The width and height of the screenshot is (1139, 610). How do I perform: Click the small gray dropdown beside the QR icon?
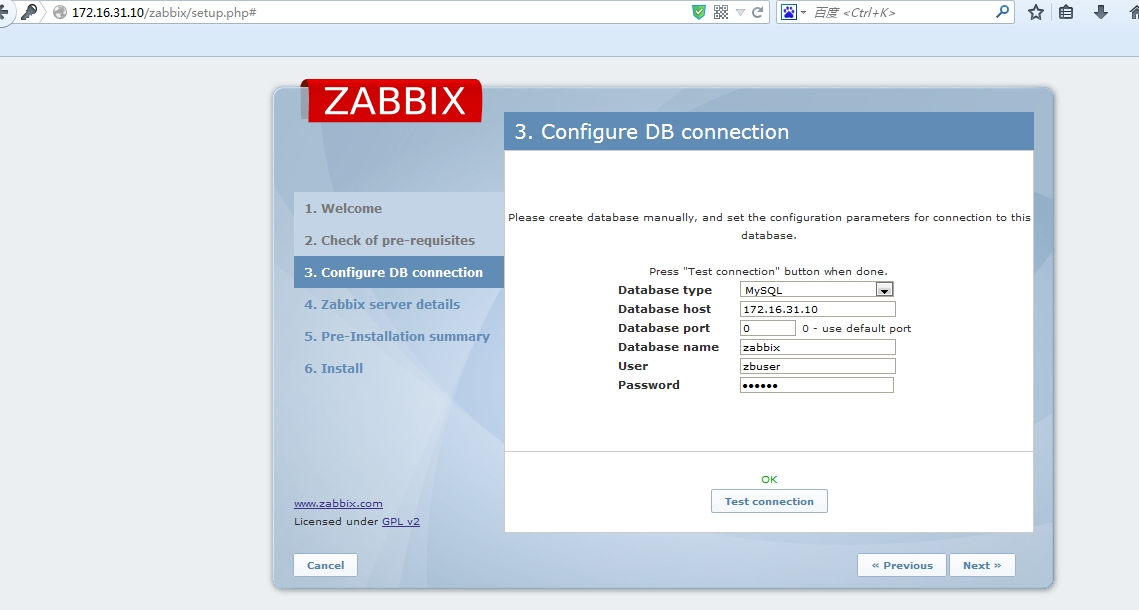pos(739,14)
